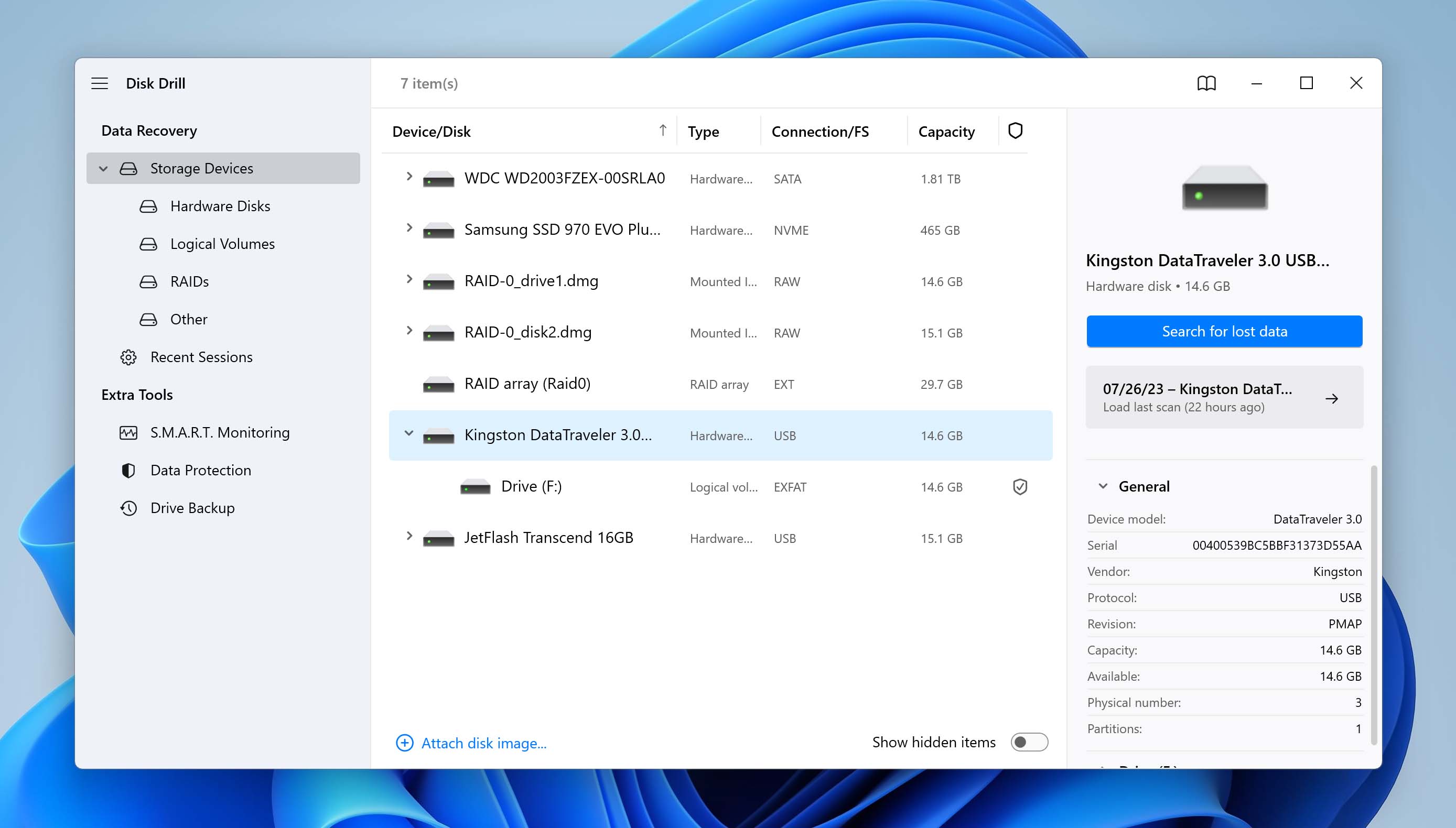Image resolution: width=1456 pixels, height=828 pixels.
Task: Open the help book icon in title bar
Action: [1206, 84]
